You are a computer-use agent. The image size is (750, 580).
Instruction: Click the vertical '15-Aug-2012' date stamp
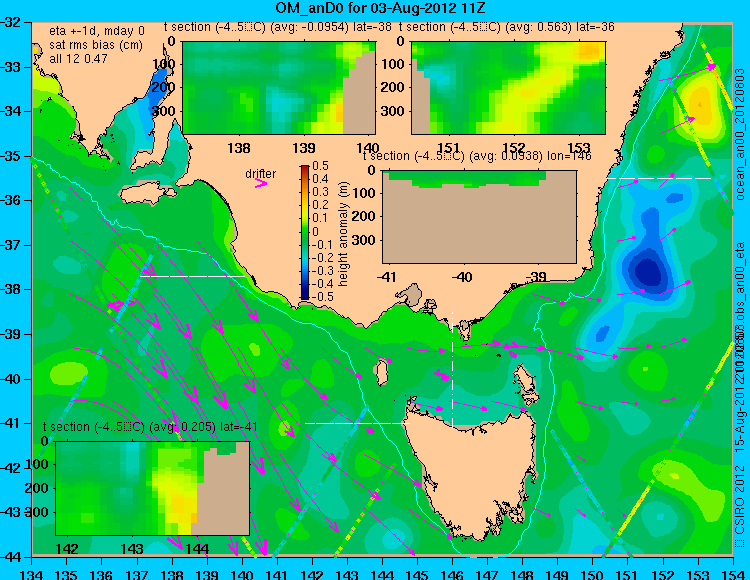741,415
